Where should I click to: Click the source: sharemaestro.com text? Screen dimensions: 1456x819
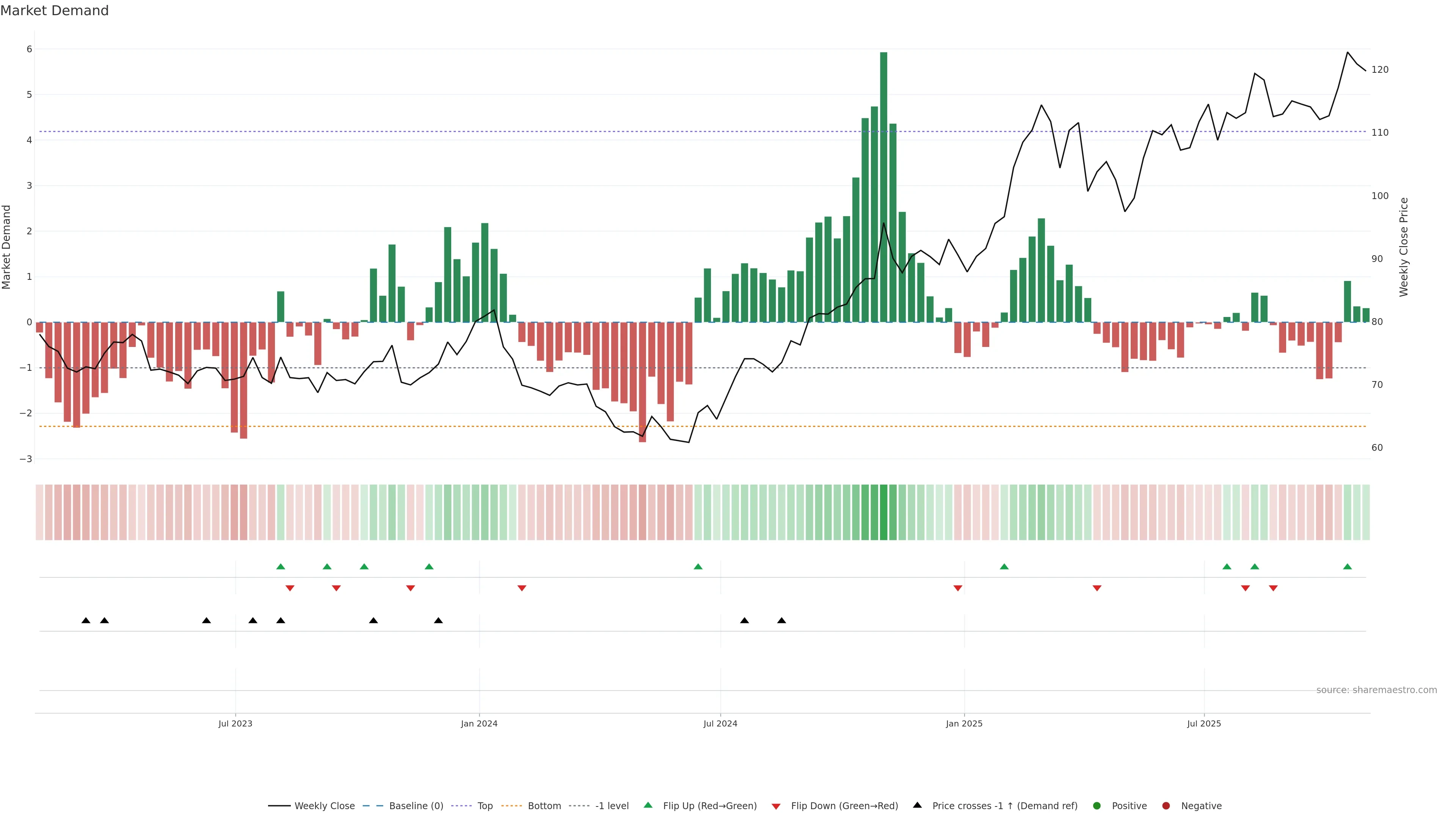(x=1376, y=690)
